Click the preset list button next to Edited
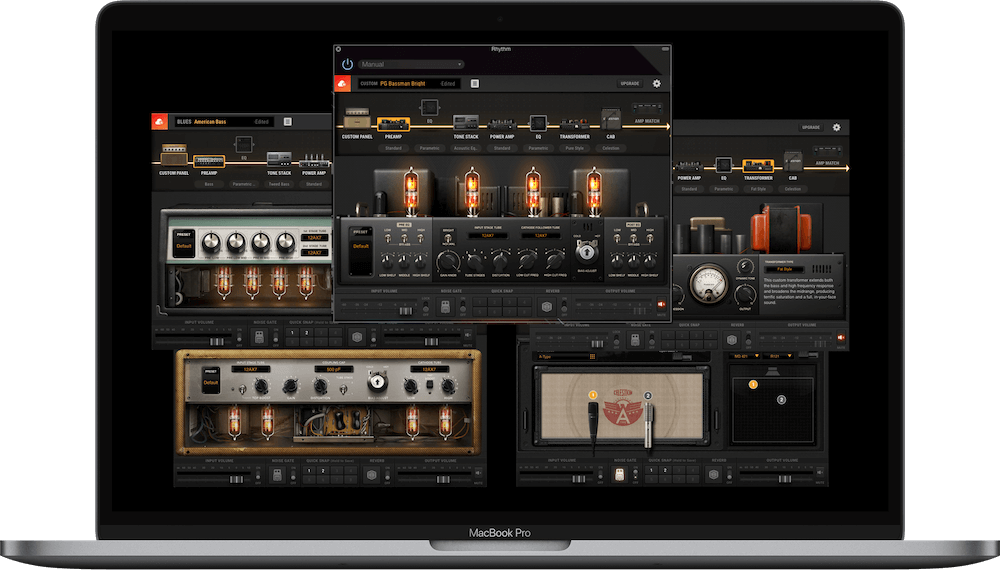The image size is (1000, 570). pyautogui.click(x=474, y=84)
